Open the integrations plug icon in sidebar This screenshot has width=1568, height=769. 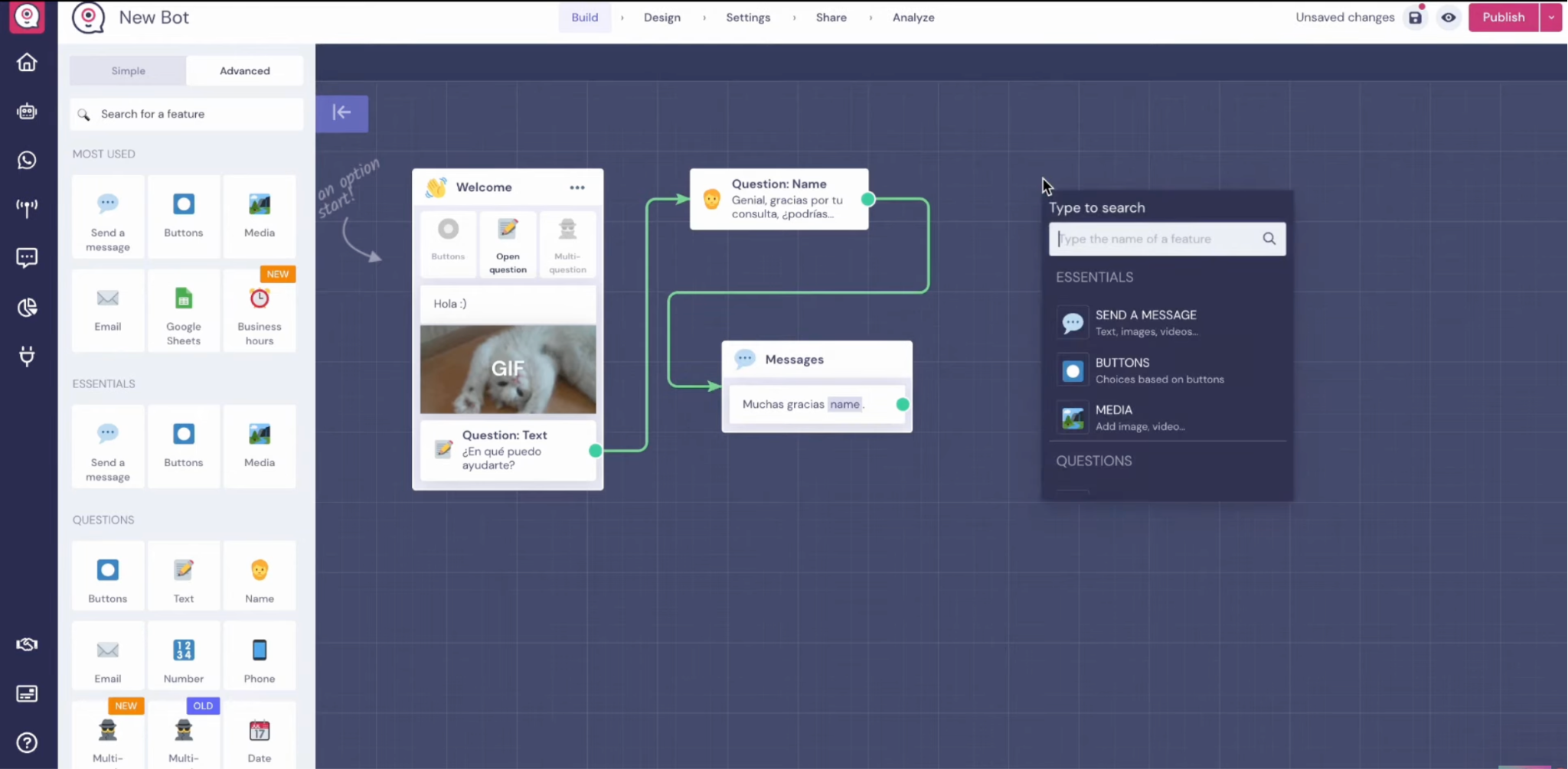[x=27, y=356]
